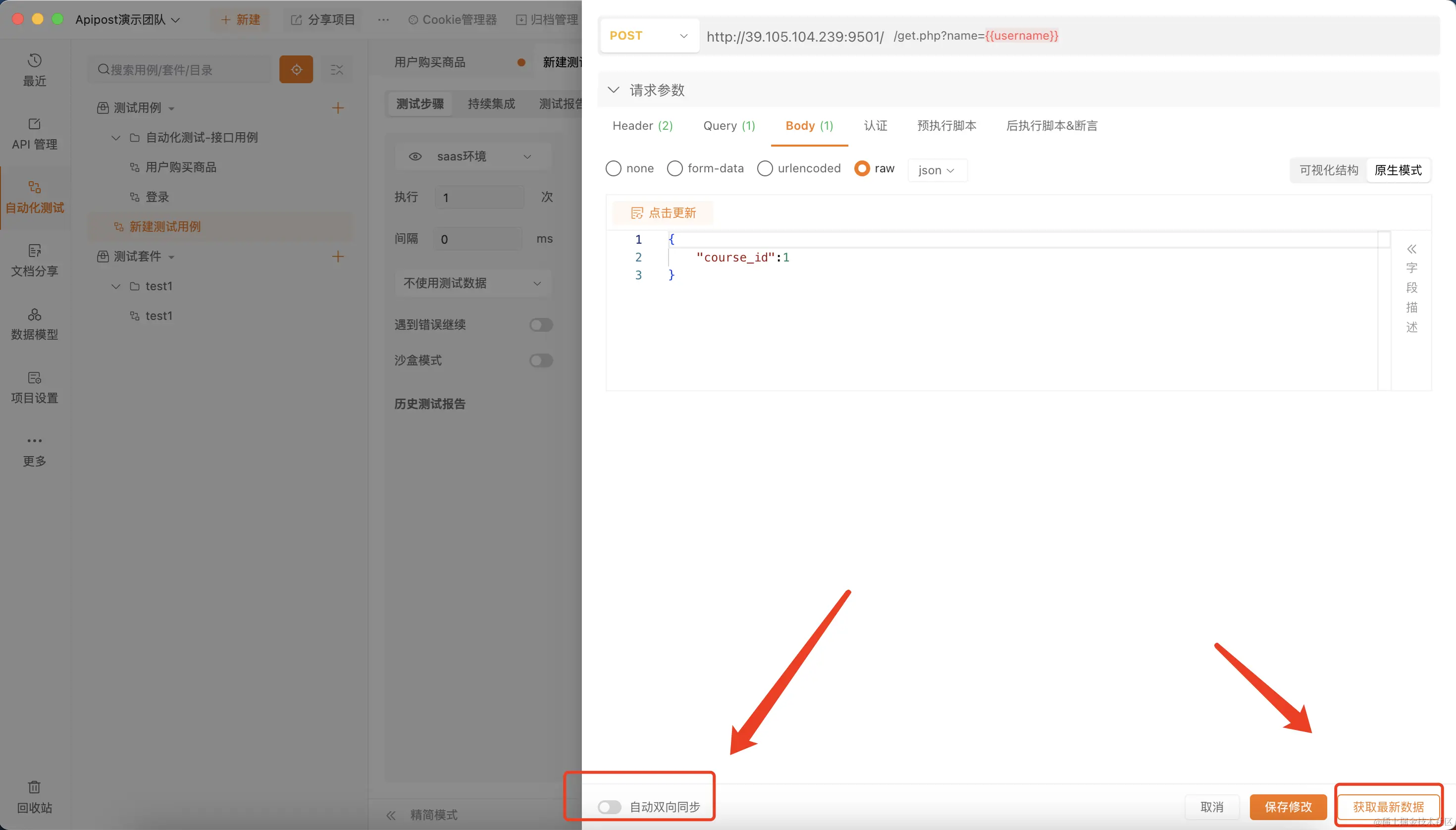This screenshot has width=1456, height=830.
Task: Open the 回收站 recycle bin
Action: click(x=34, y=796)
